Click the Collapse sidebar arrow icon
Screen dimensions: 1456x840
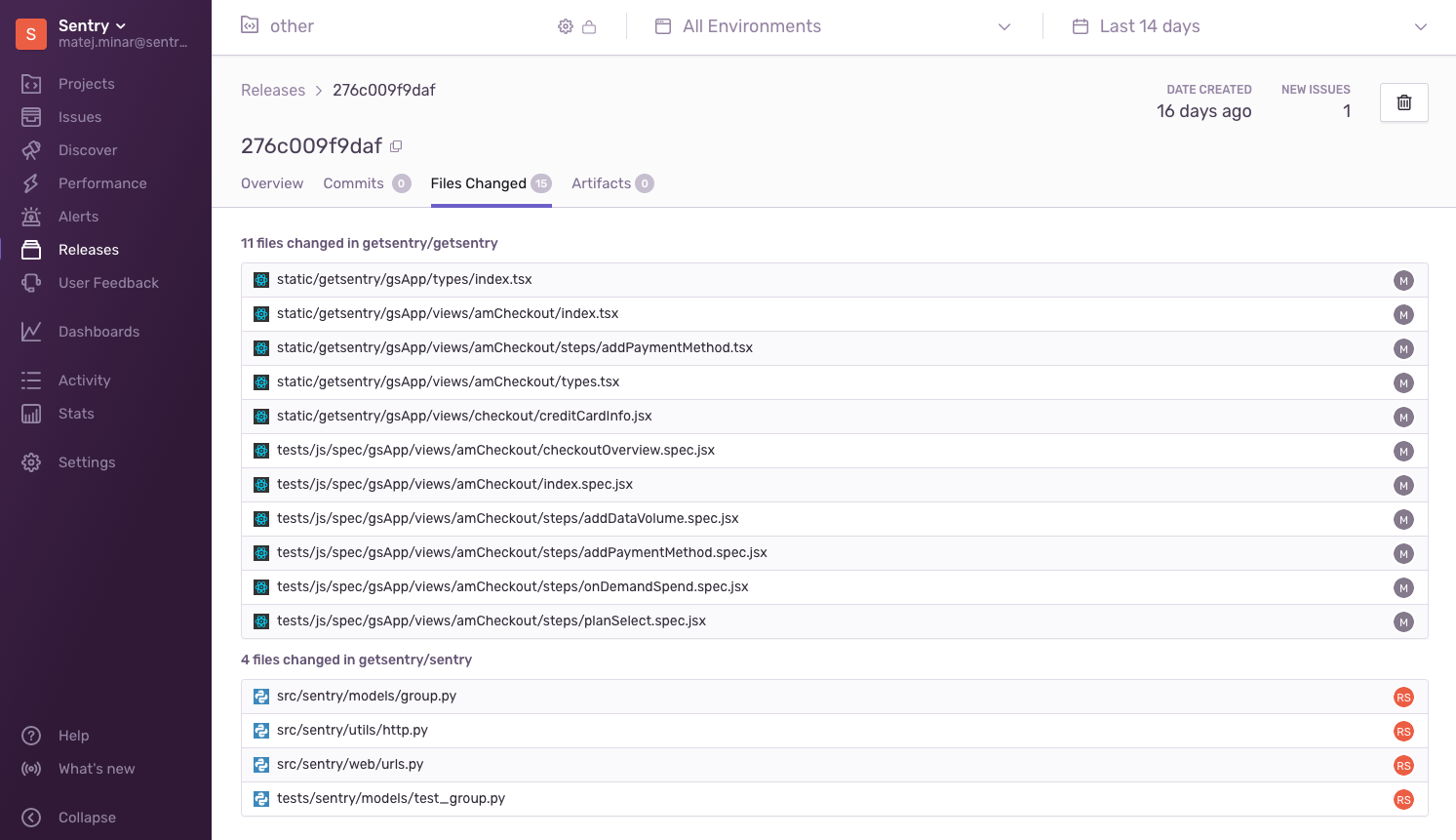click(x=31, y=818)
